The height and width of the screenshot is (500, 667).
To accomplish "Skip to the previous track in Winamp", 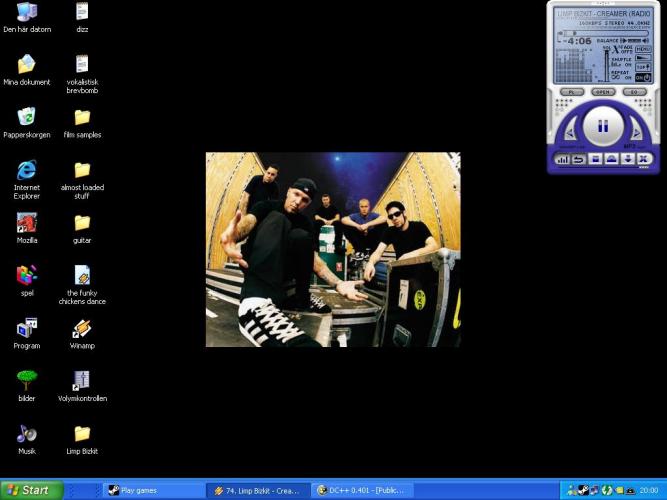I will [x=571, y=130].
